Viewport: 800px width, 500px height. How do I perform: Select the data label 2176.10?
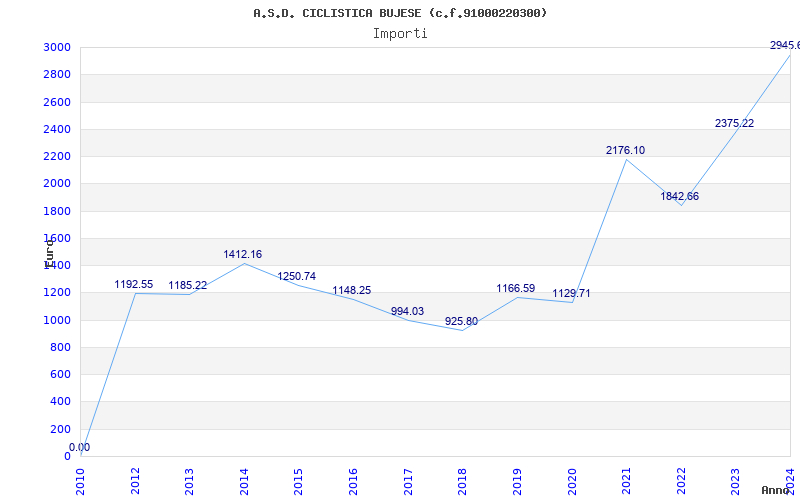point(626,150)
